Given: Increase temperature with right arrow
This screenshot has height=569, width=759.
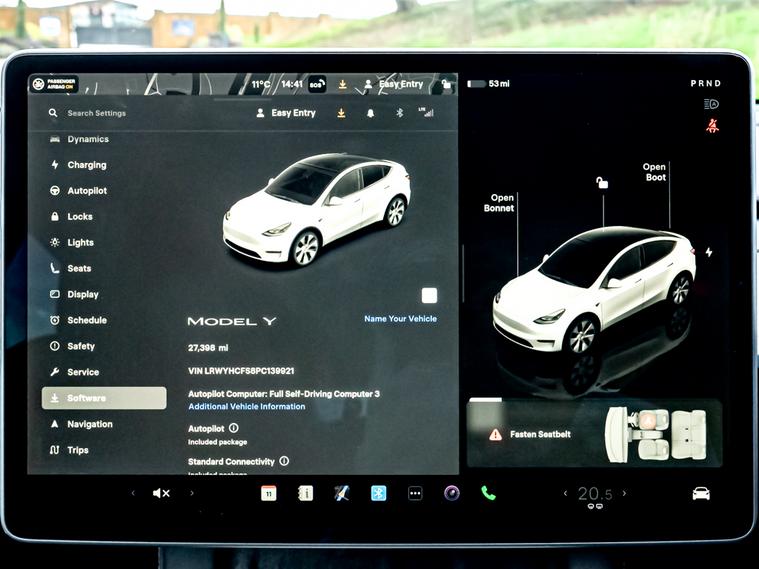Looking at the screenshot, I should (x=625, y=493).
